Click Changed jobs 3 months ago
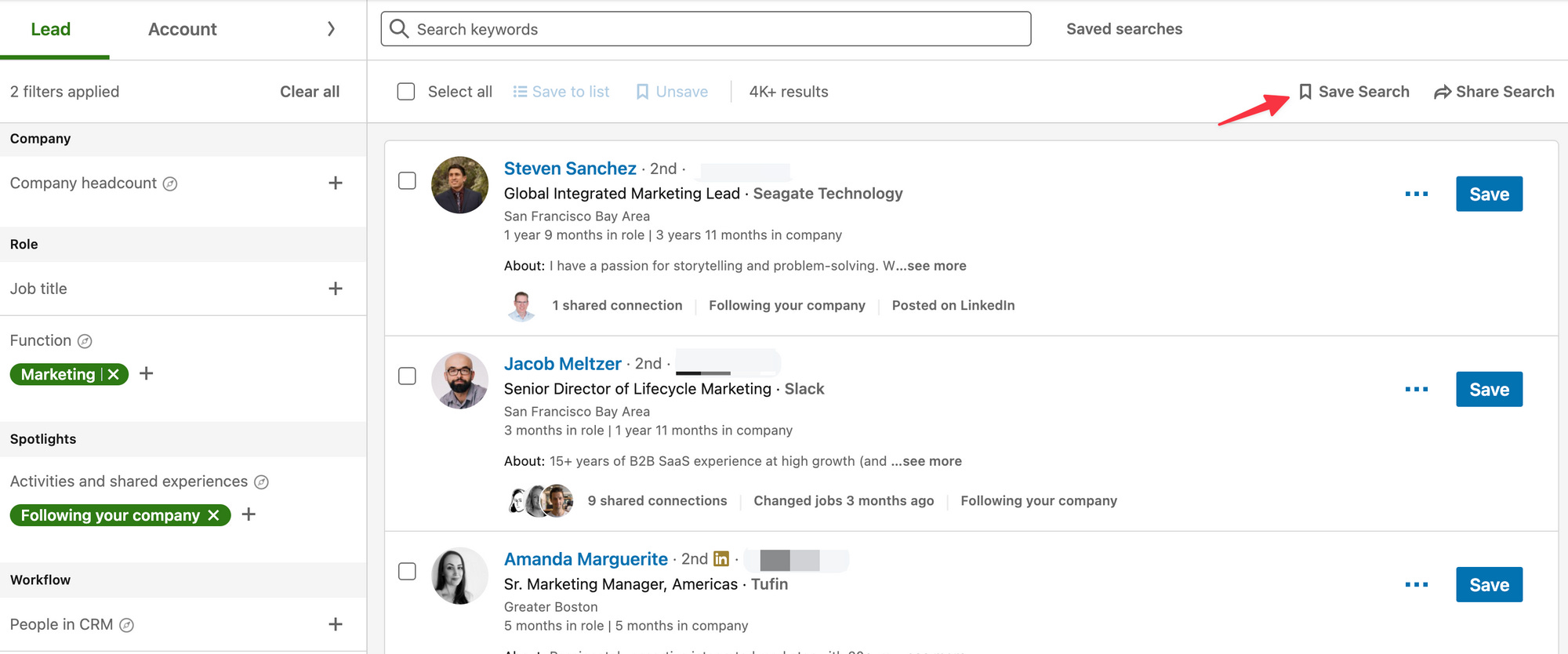 pyautogui.click(x=844, y=500)
